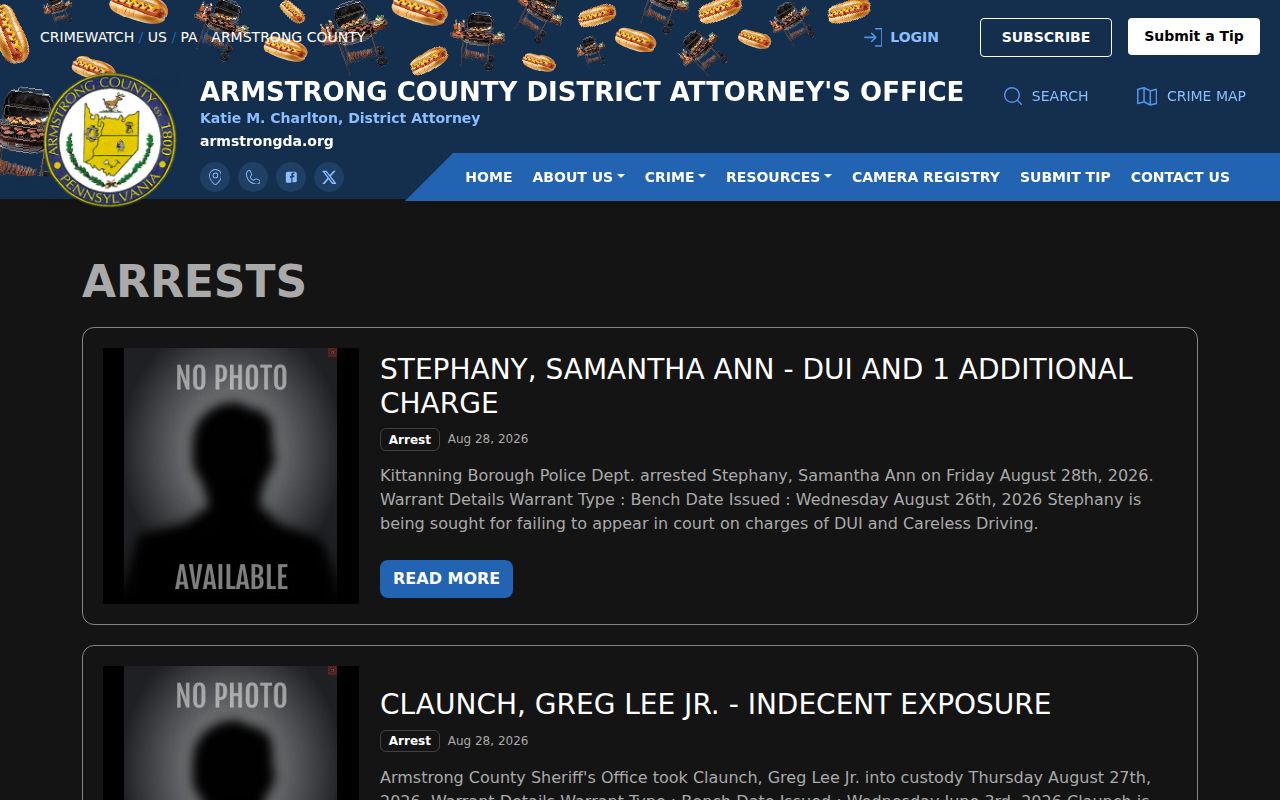
Task: Open armstrongda.org website link
Action: tap(267, 141)
